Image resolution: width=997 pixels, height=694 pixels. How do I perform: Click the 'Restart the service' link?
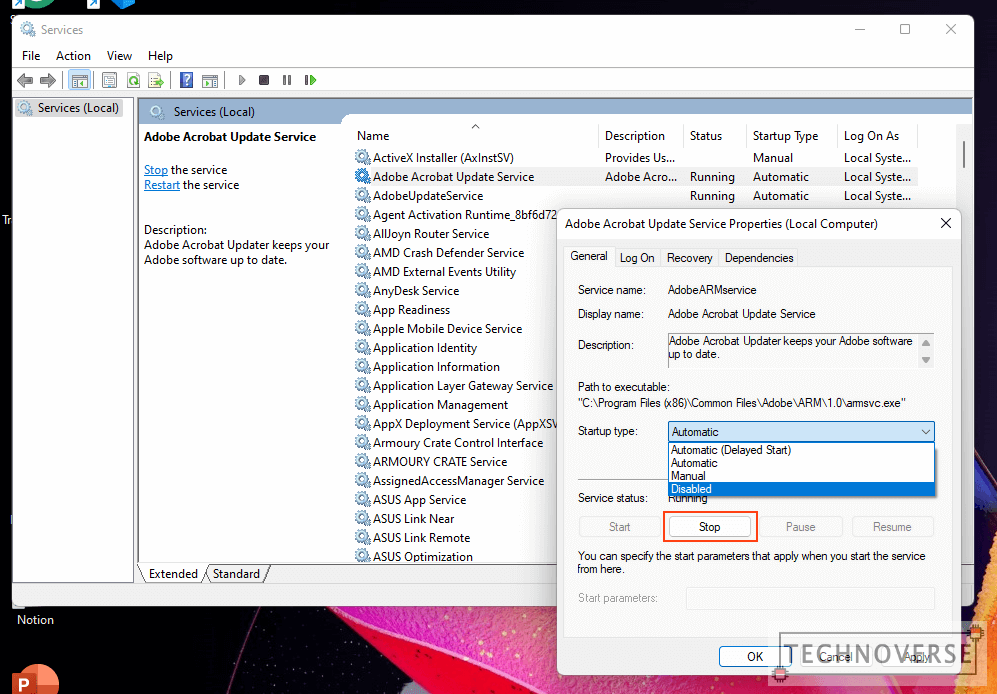162,185
